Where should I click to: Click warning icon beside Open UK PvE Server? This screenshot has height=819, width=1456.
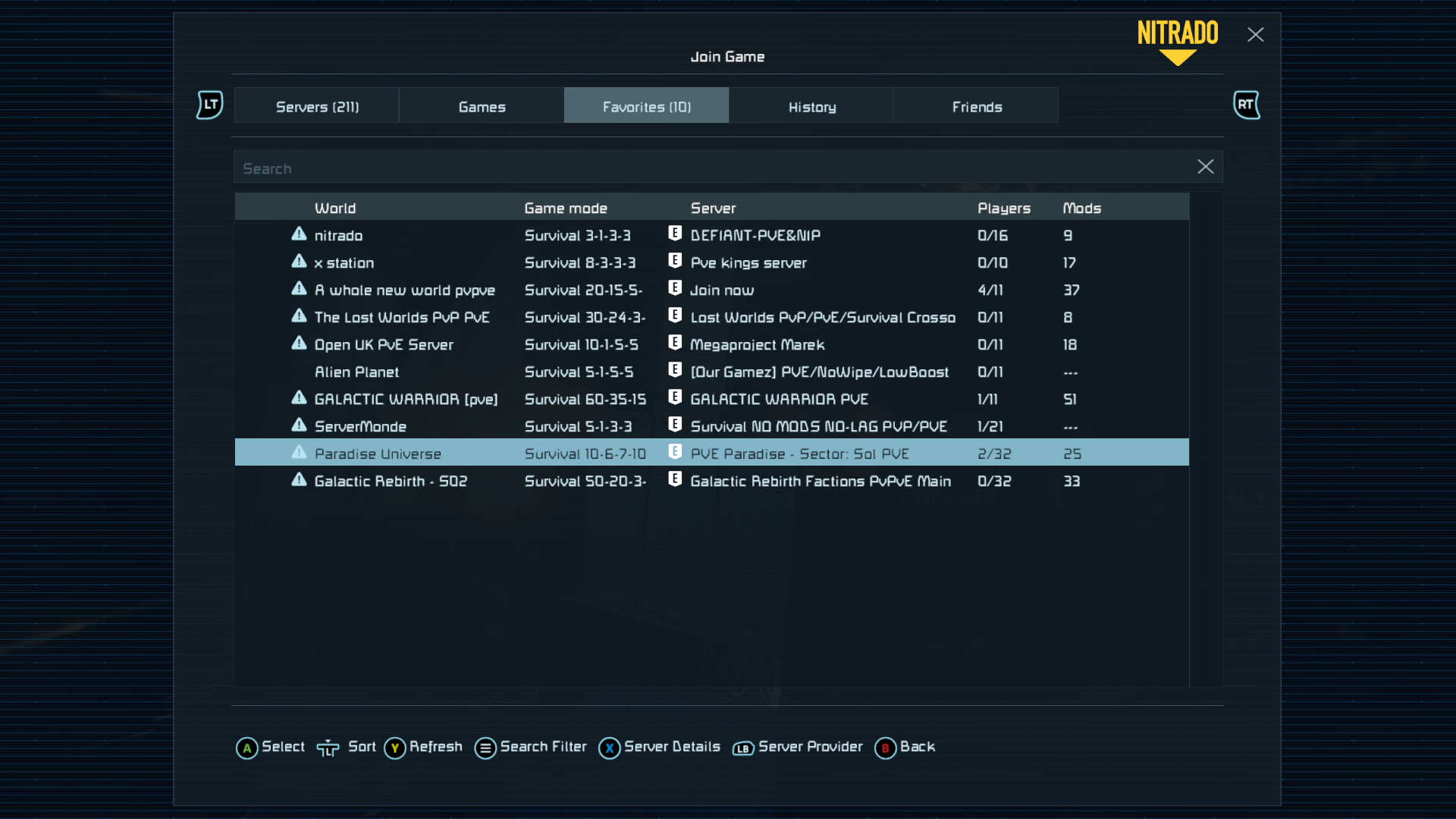click(x=299, y=344)
